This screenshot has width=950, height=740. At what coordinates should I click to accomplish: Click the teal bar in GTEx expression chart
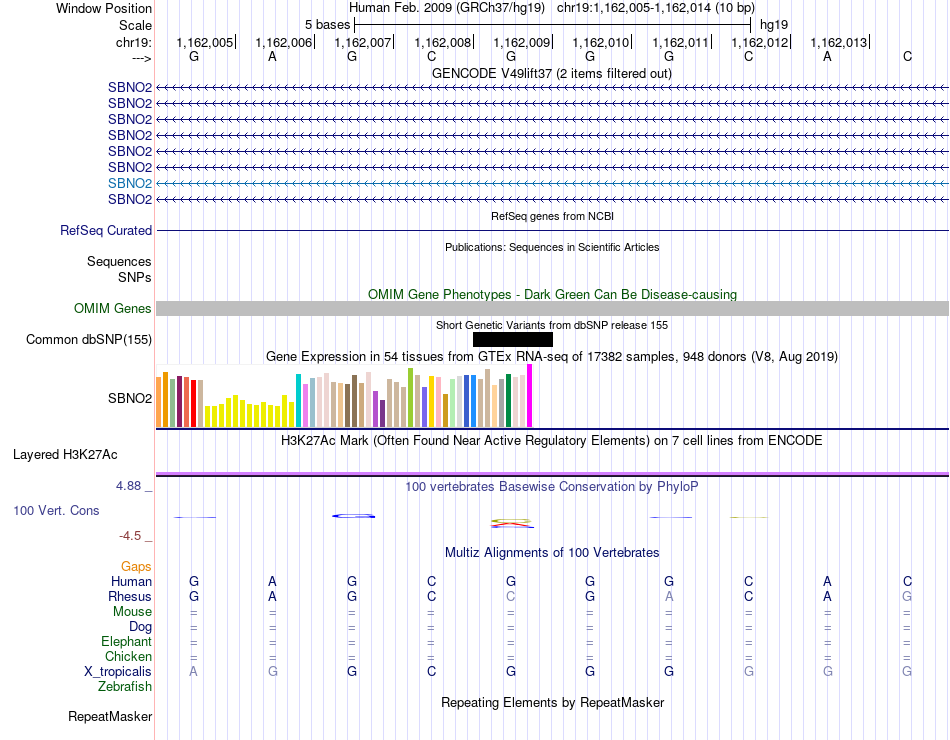pyautogui.click(x=298, y=401)
